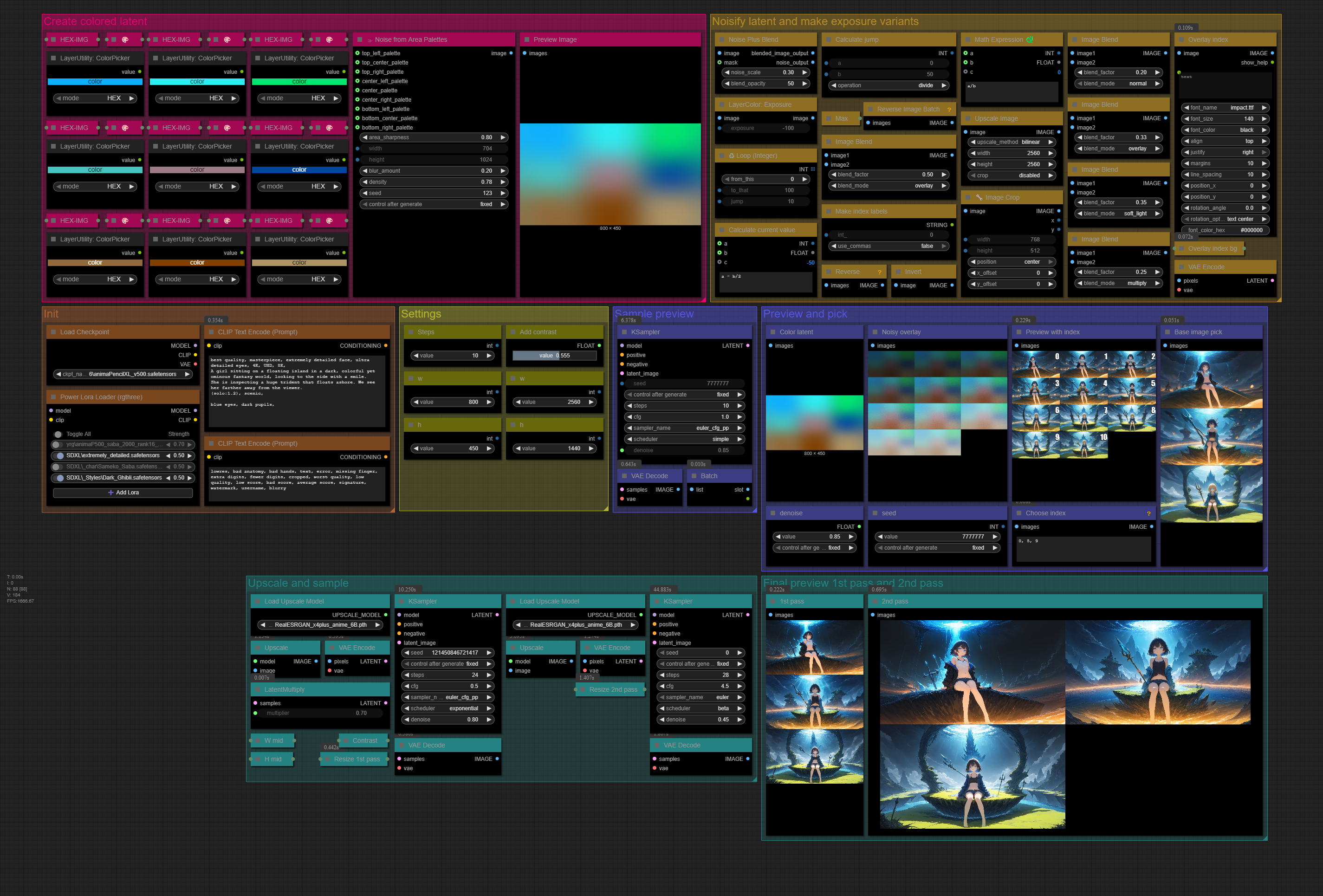1323x896 pixels.
Task: Collapse the Load Checkpoint node via its square
Action: pyautogui.click(x=53, y=332)
